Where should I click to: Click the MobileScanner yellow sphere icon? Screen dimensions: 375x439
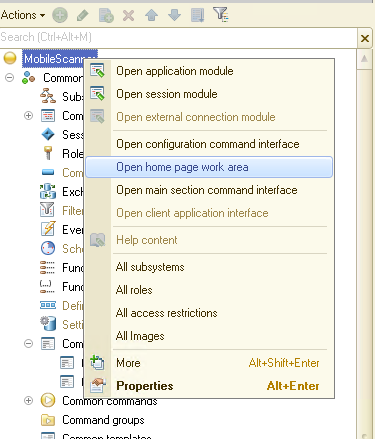point(10,58)
